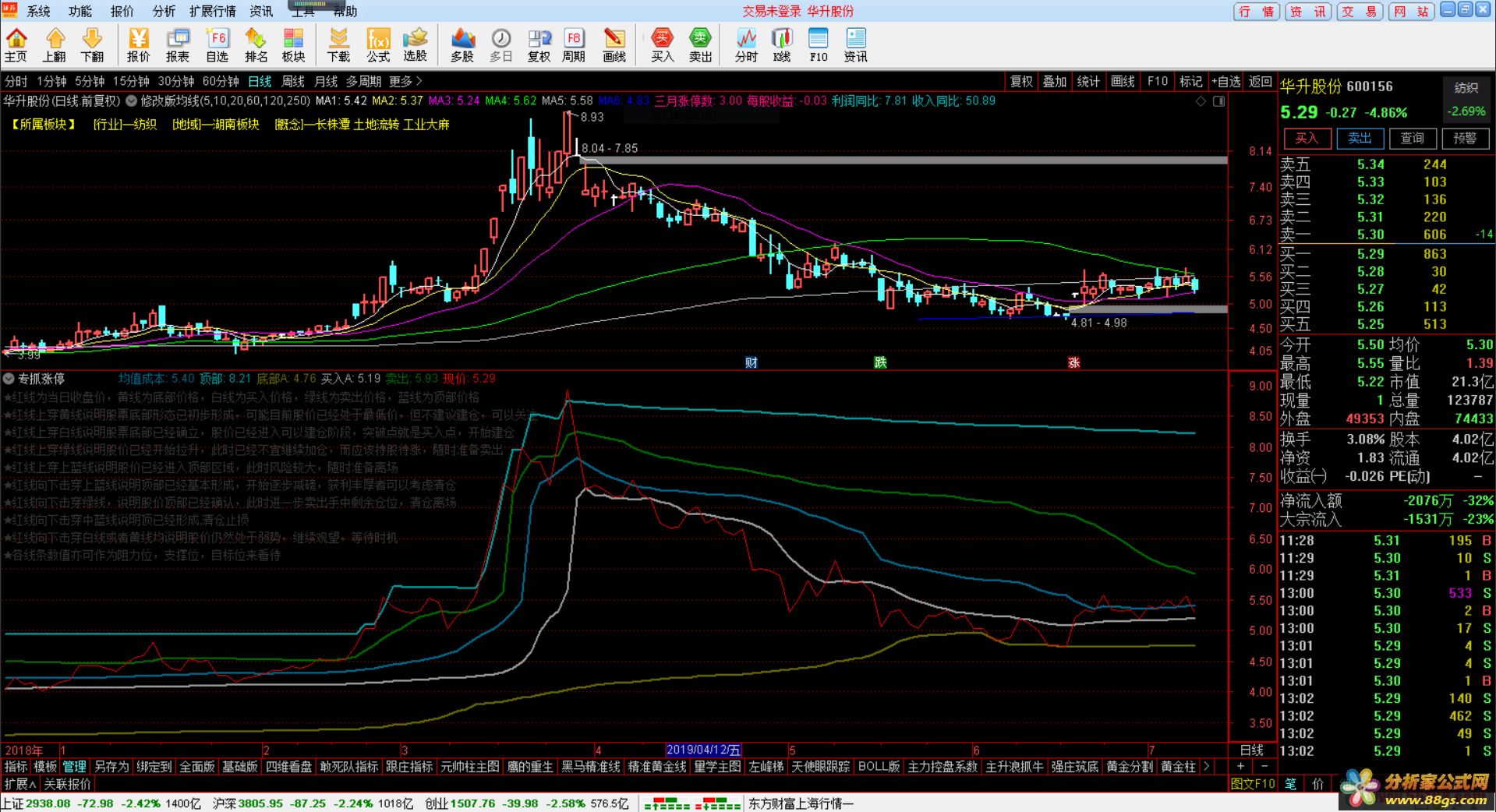Viewport: 1496px width, 812px height.
Task: Open the 选股 stock screener icon
Action: 416,45
